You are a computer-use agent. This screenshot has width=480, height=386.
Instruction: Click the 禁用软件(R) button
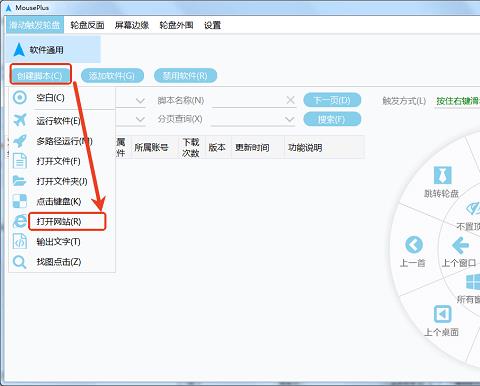point(185,76)
